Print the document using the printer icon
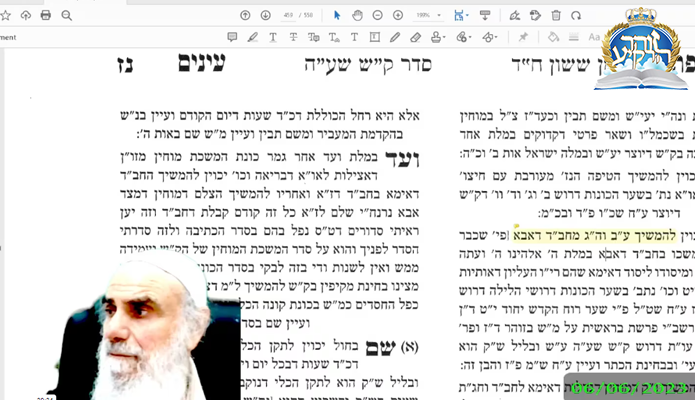Image resolution: width=695 pixels, height=400 pixels. 46,15
